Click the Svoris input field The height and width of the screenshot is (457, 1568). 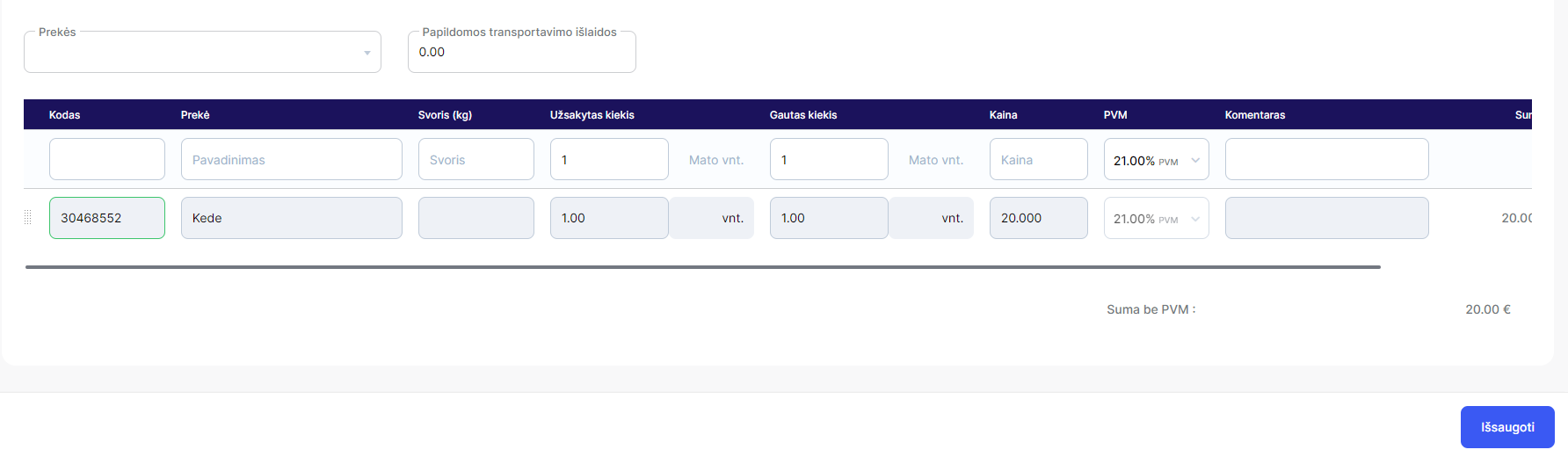coord(476,159)
